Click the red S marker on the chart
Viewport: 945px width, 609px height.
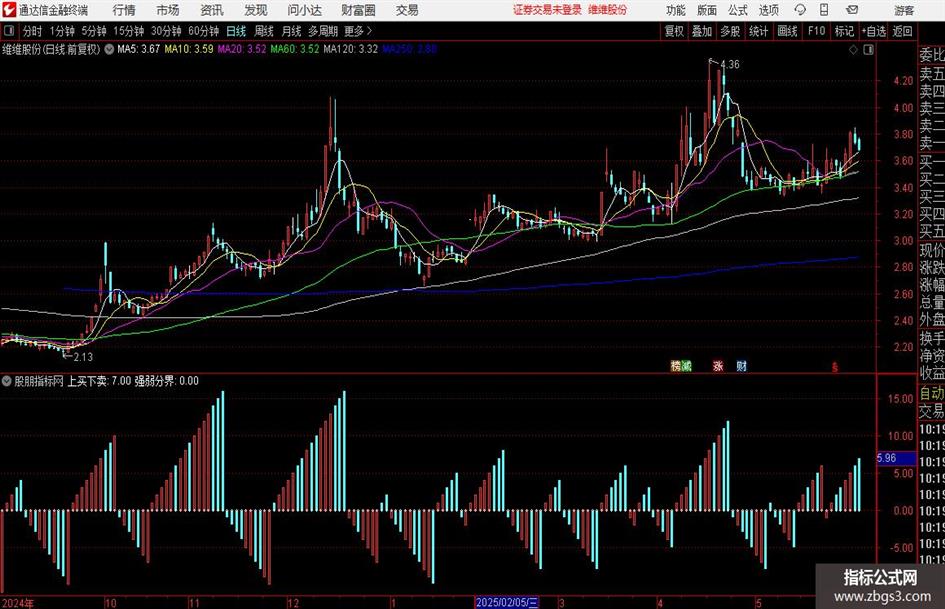835,367
